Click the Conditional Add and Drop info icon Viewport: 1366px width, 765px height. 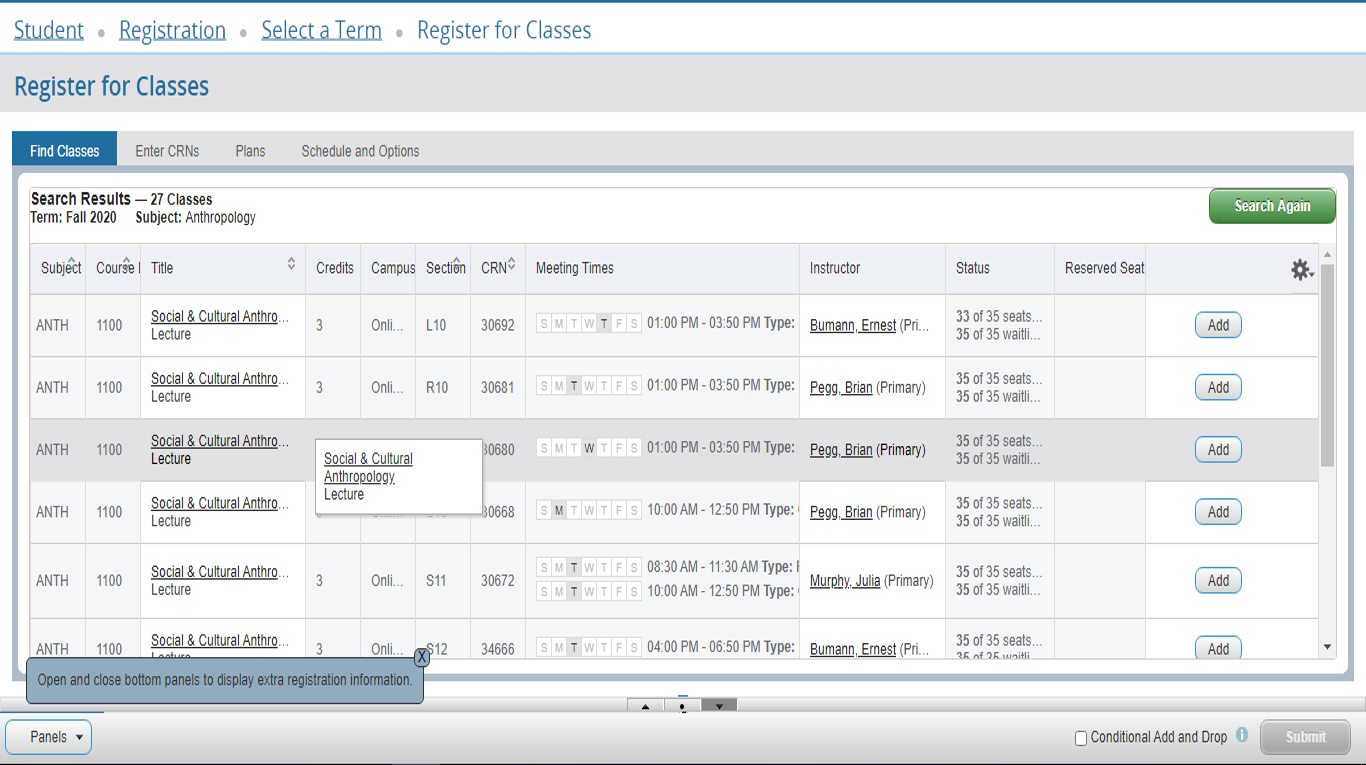point(1242,735)
